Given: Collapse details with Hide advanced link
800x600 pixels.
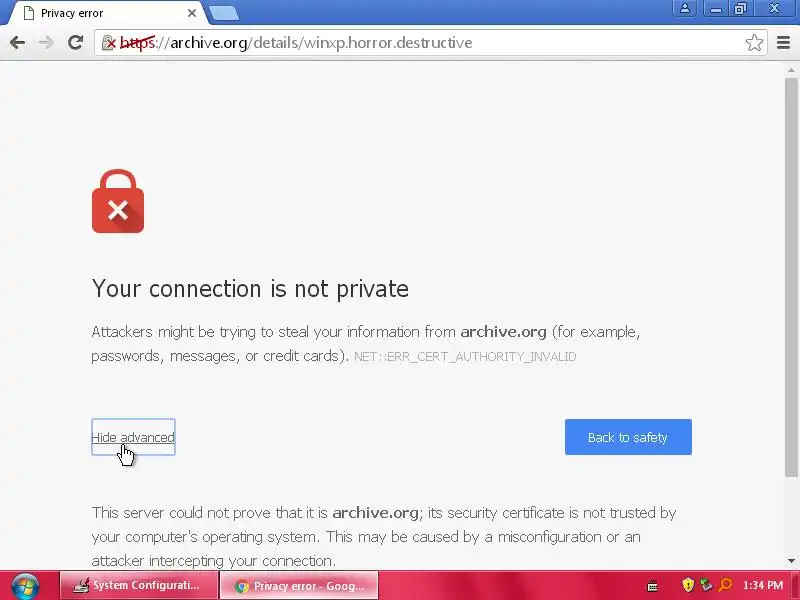Looking at the screenshot, I should click(133, 437).
